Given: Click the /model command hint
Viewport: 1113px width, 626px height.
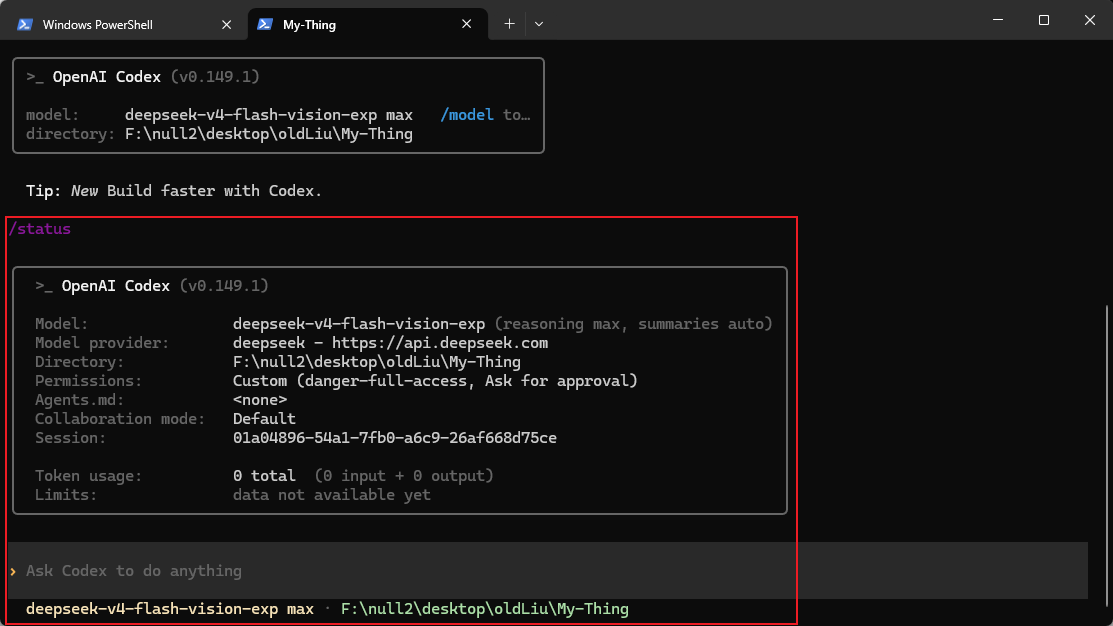Looking at the screenshot, I should [x=466, y=115].
